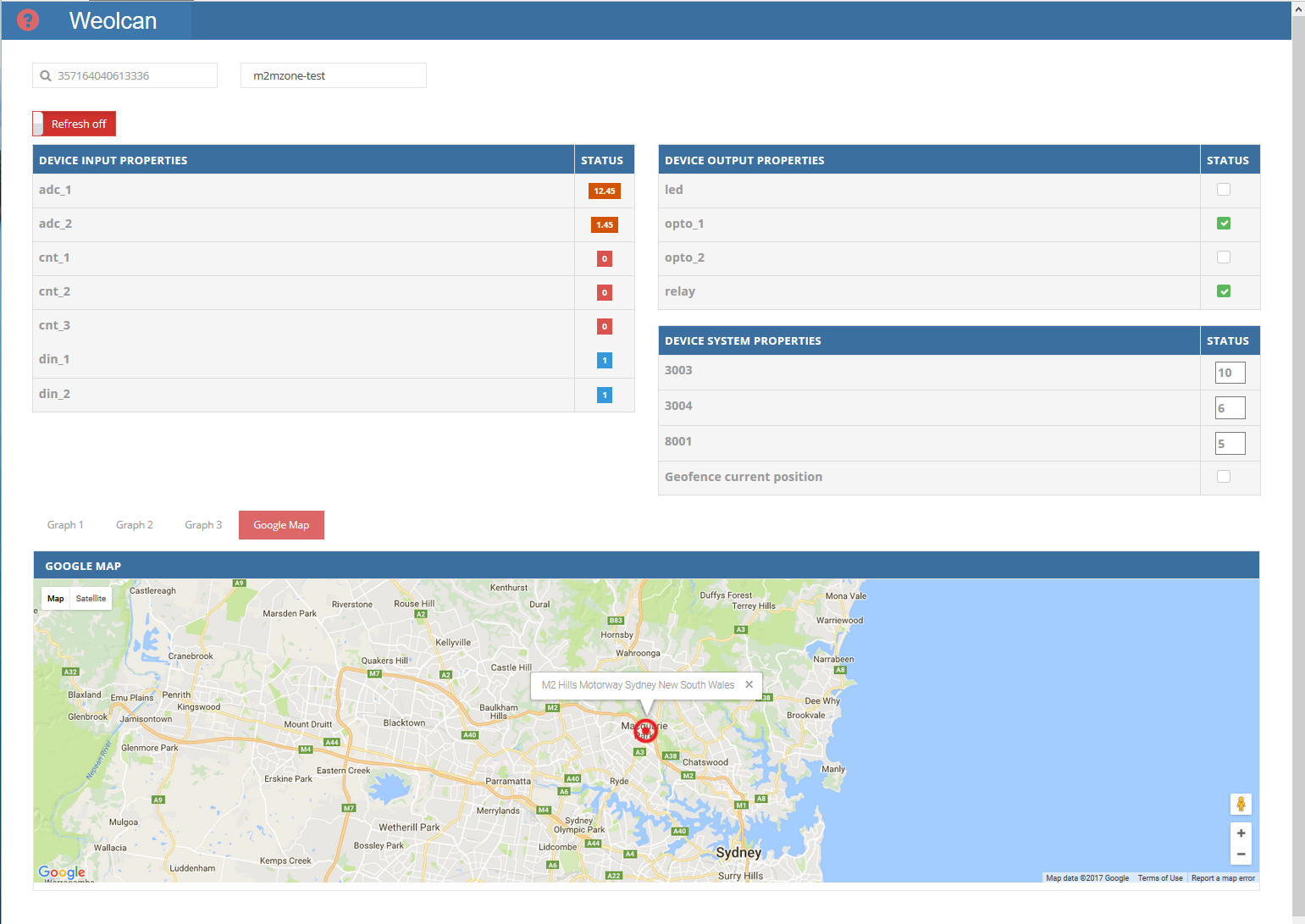Click the device ID search field
This screenshot has height=924, width=1305.
(124, 75)
